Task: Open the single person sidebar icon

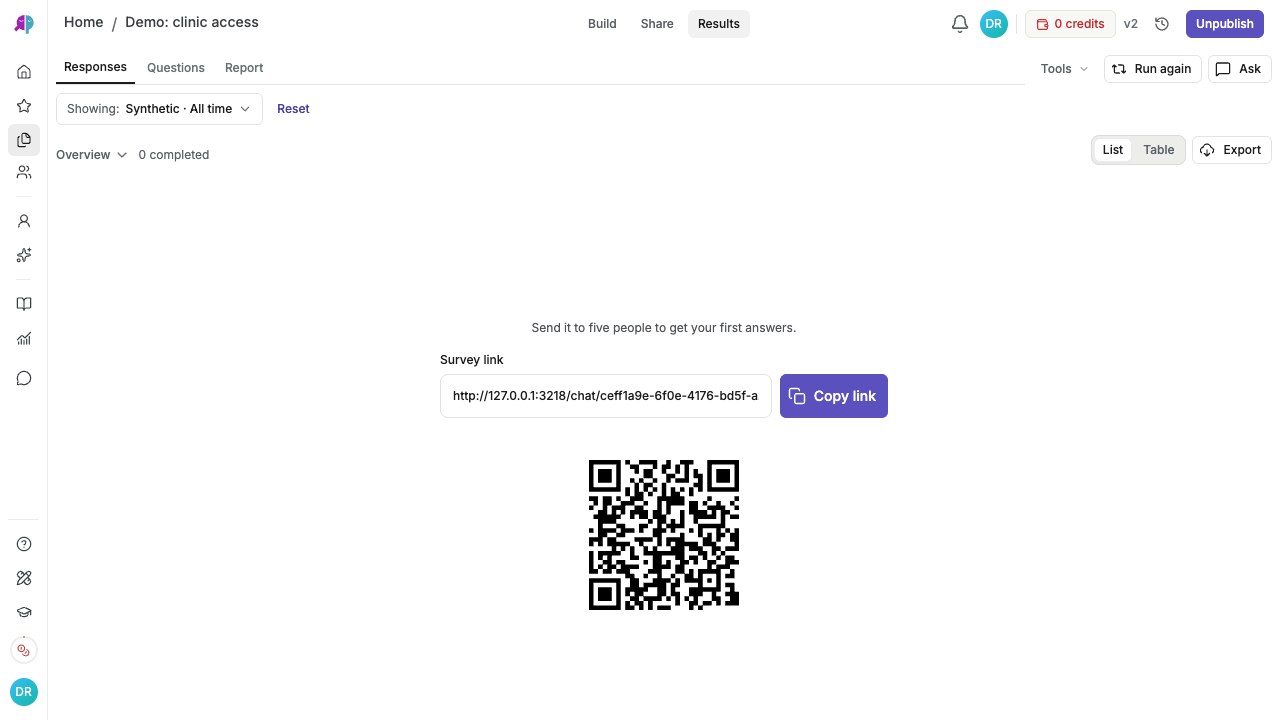Action: pos(24,221)
